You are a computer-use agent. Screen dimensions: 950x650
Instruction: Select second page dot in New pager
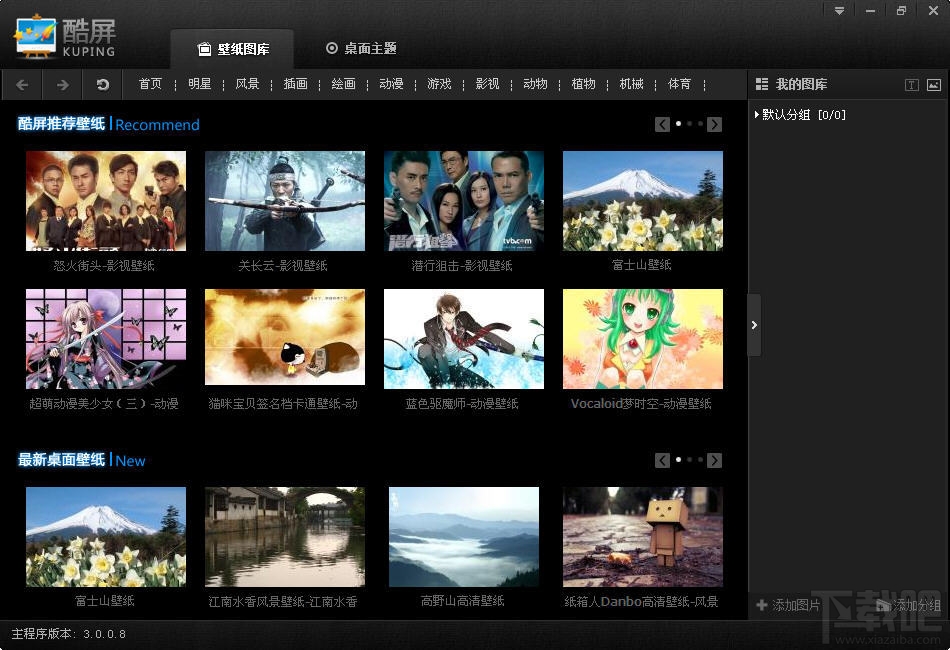689,460
